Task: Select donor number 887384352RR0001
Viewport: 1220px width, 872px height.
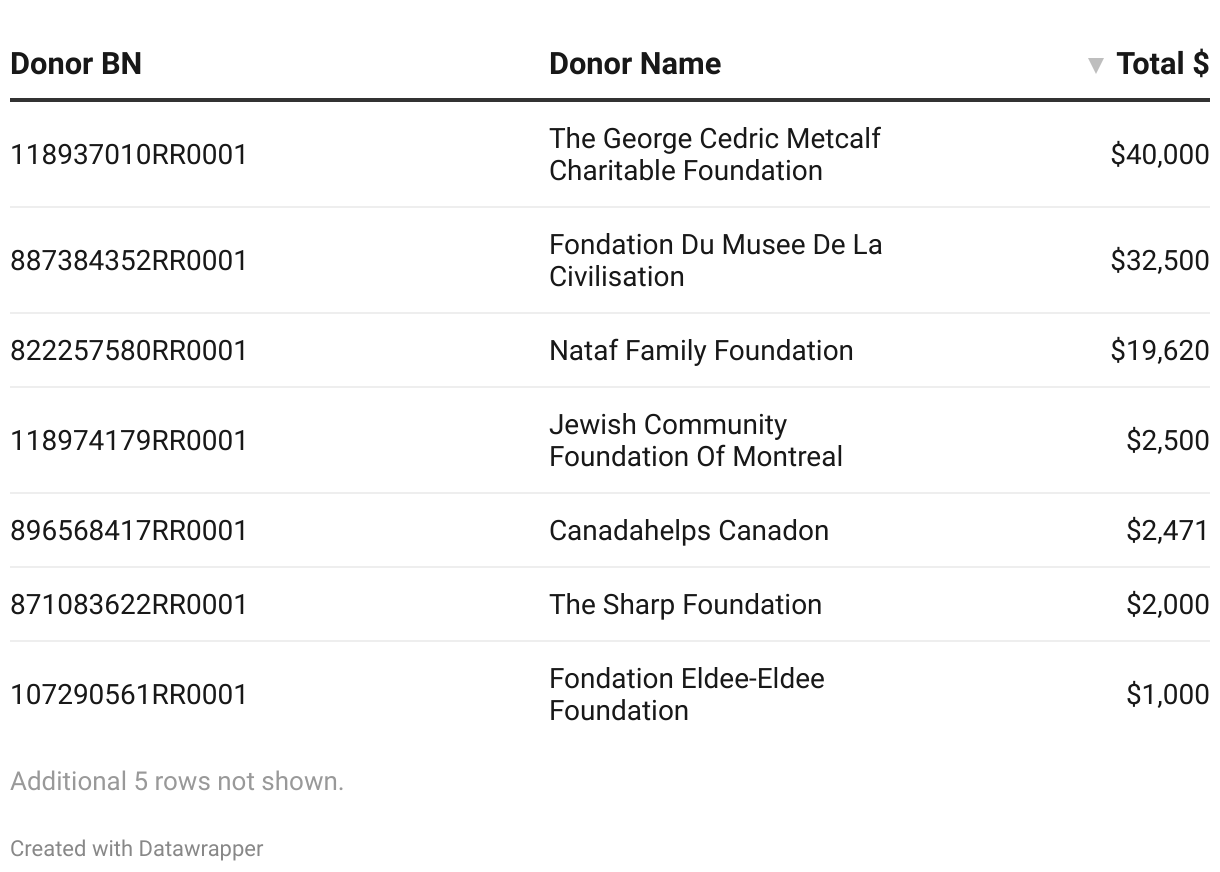Action: [x=129, y=261]
